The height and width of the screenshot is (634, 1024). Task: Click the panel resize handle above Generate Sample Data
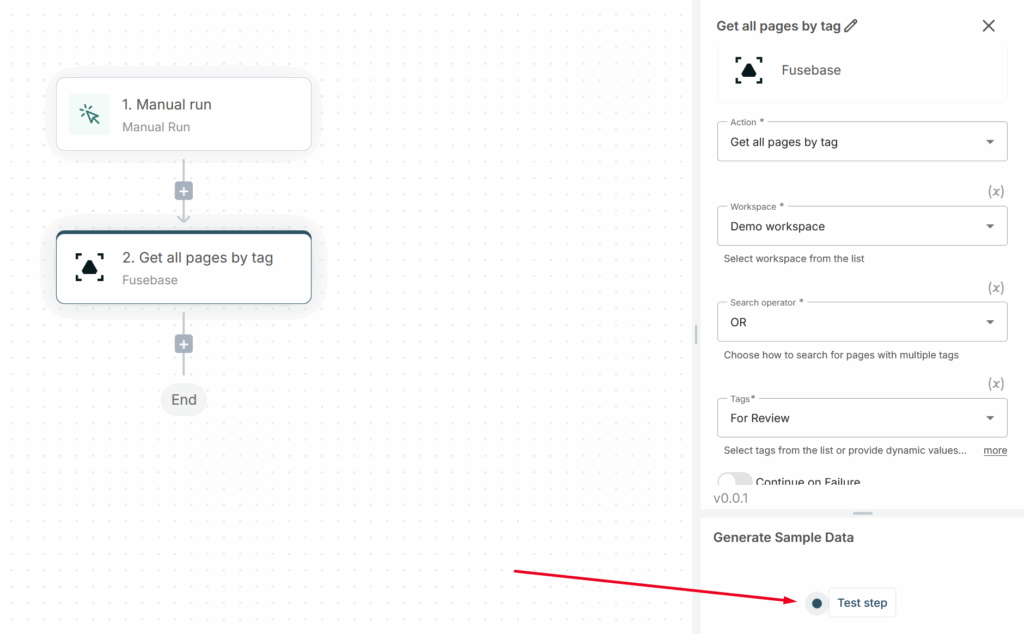pyautogui.click(x=862, y=513)
